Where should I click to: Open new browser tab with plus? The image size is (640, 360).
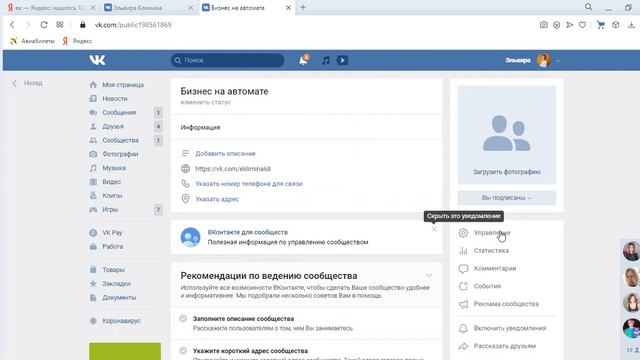[x=303, y=7]
